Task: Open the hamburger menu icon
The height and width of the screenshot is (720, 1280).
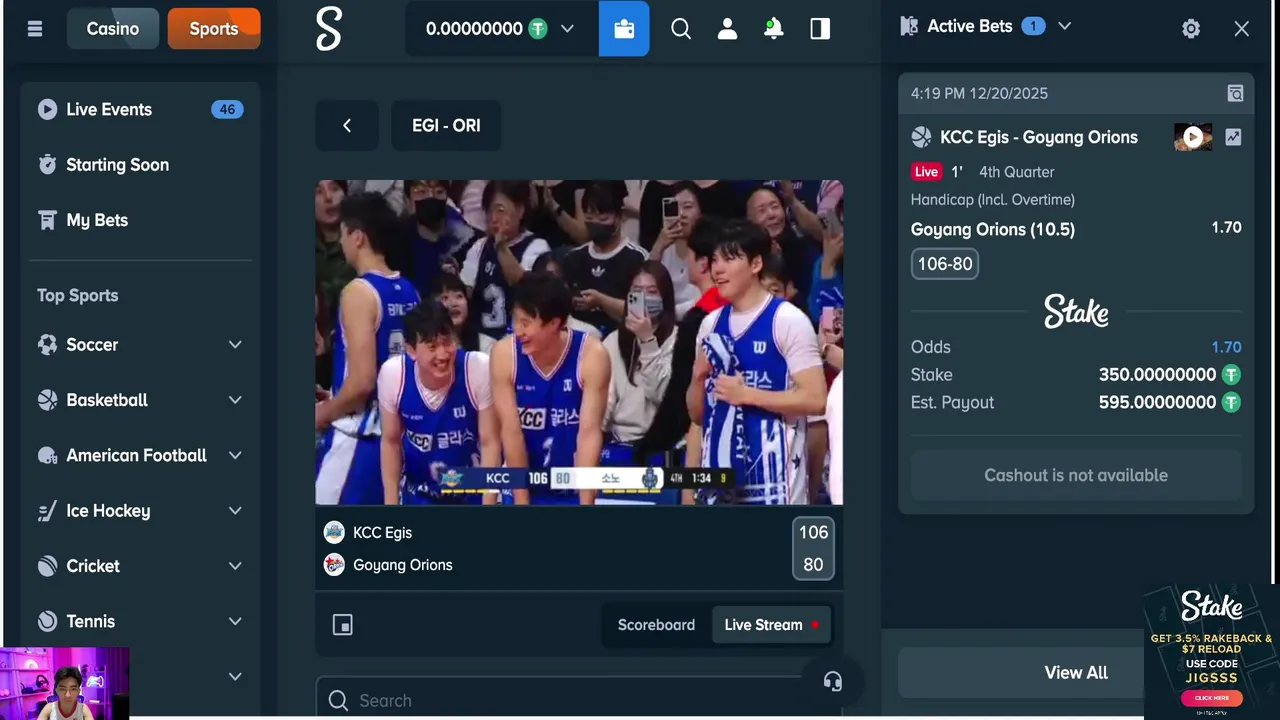Action: pos(35,29)
